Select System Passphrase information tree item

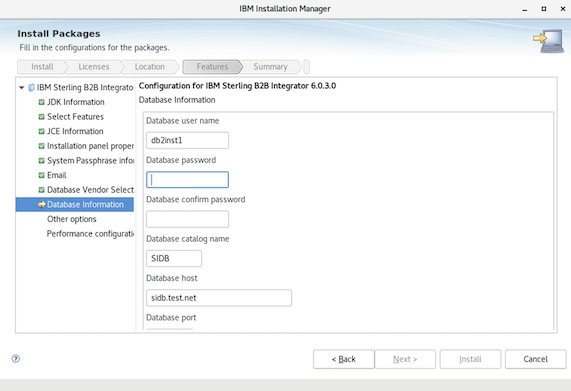[x=90, y=161]
